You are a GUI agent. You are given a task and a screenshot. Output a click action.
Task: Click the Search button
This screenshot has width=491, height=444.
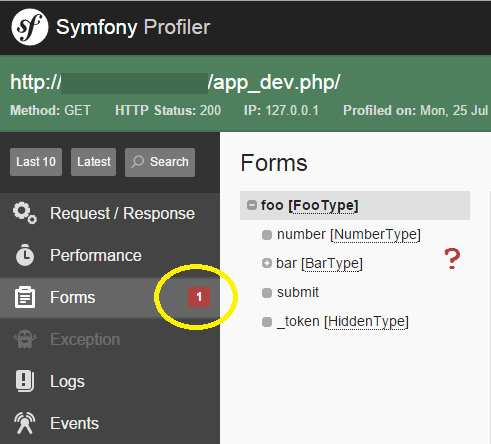[160, 162]
